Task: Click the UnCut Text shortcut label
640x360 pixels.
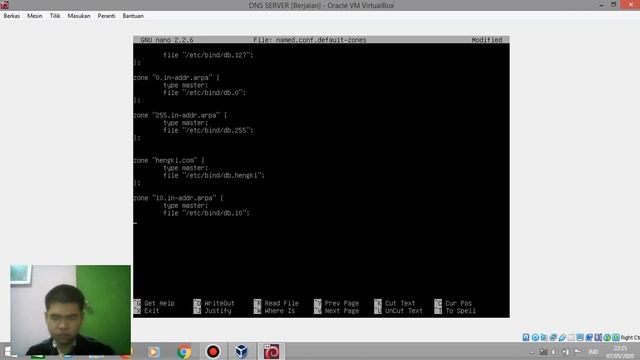Action: 404,311
